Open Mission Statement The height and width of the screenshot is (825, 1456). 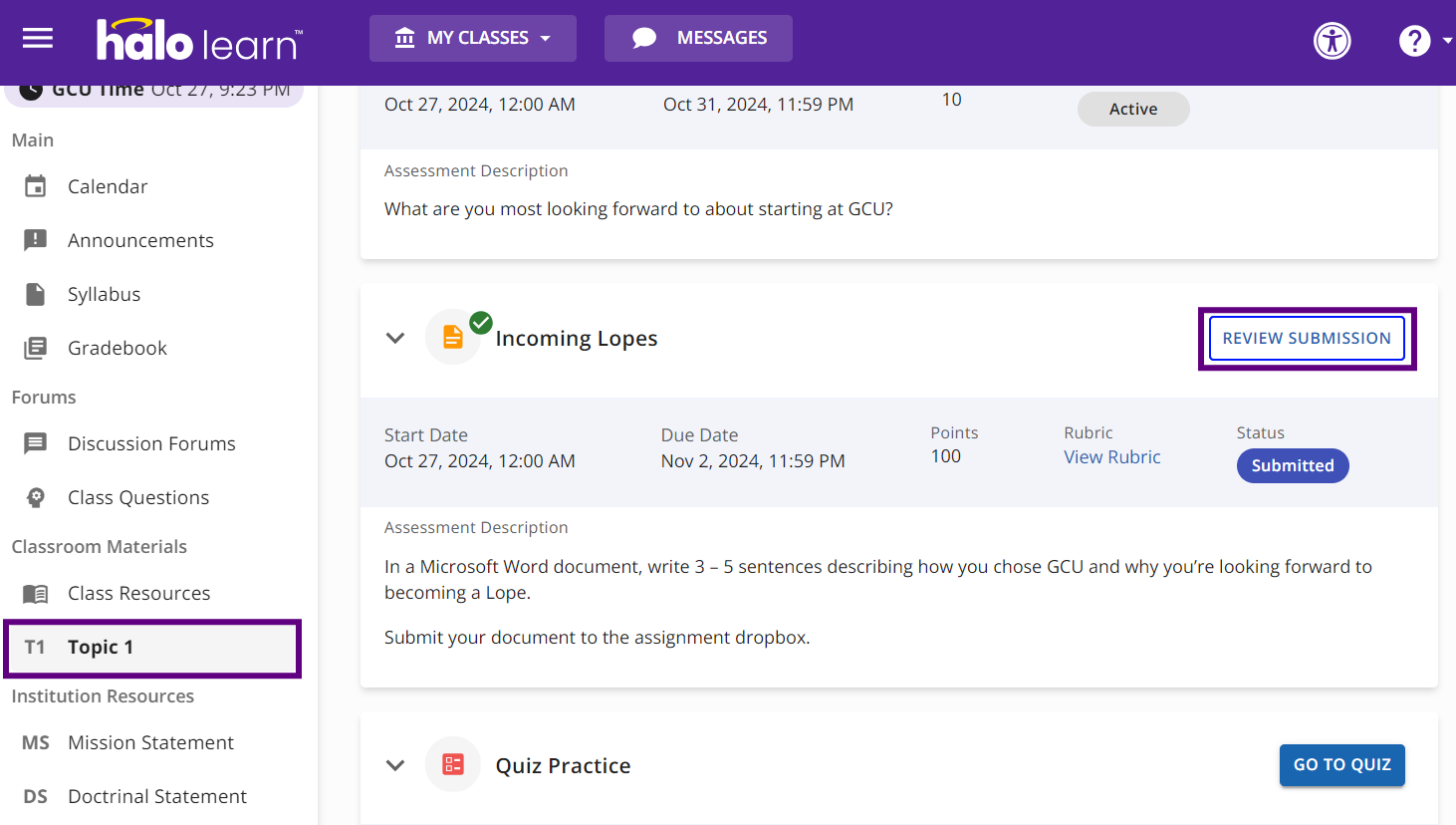point(151,742)
